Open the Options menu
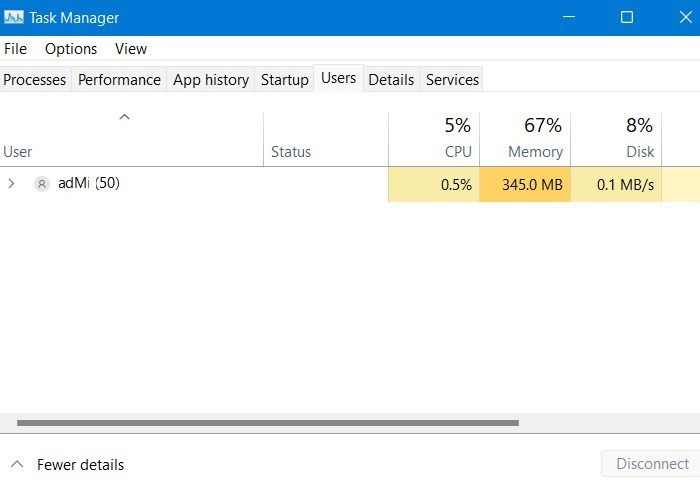700x491 pixels. click(71, 48)
